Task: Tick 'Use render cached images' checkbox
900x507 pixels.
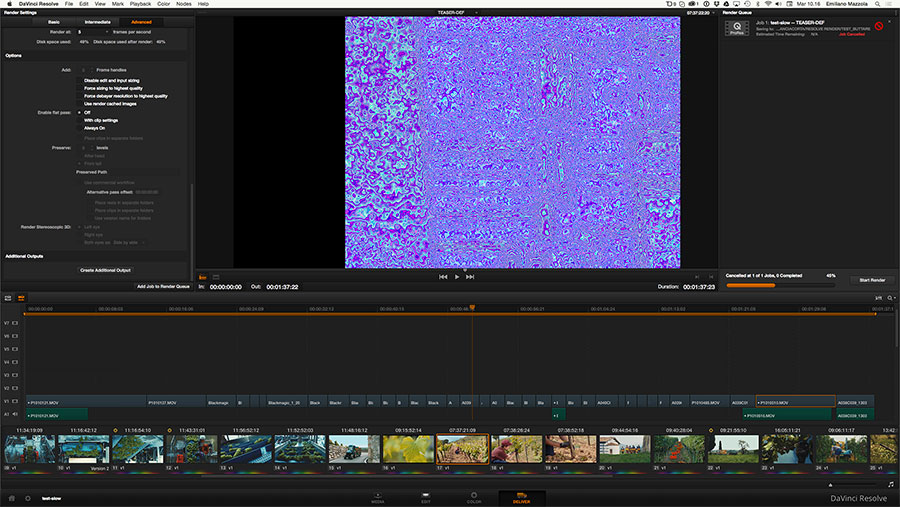Action: pos(79,103)
